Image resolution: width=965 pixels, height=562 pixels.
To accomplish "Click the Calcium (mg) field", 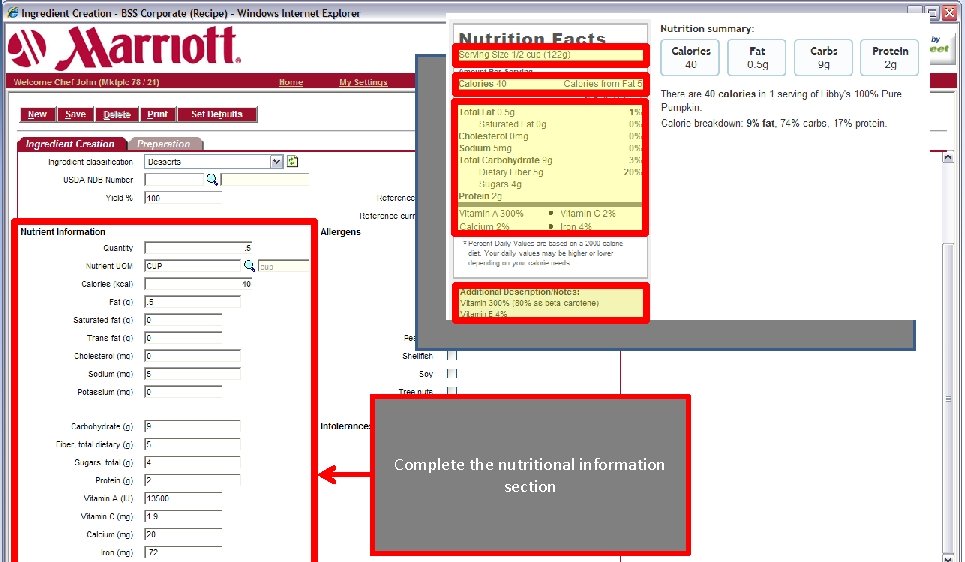I will click(183, 534).
